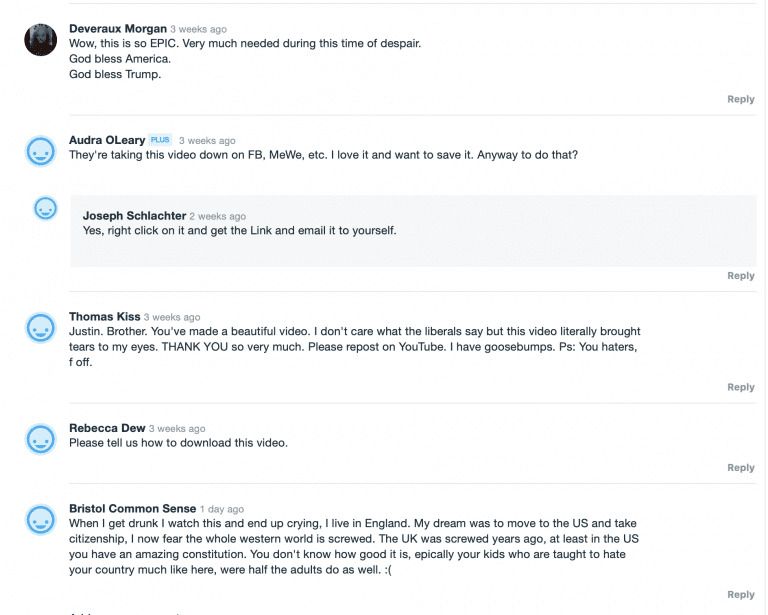Viewport: 768px width, 615px height.
Task: Click Thomas Kiss's smiley avatar icon
Action: click(40, 328)
